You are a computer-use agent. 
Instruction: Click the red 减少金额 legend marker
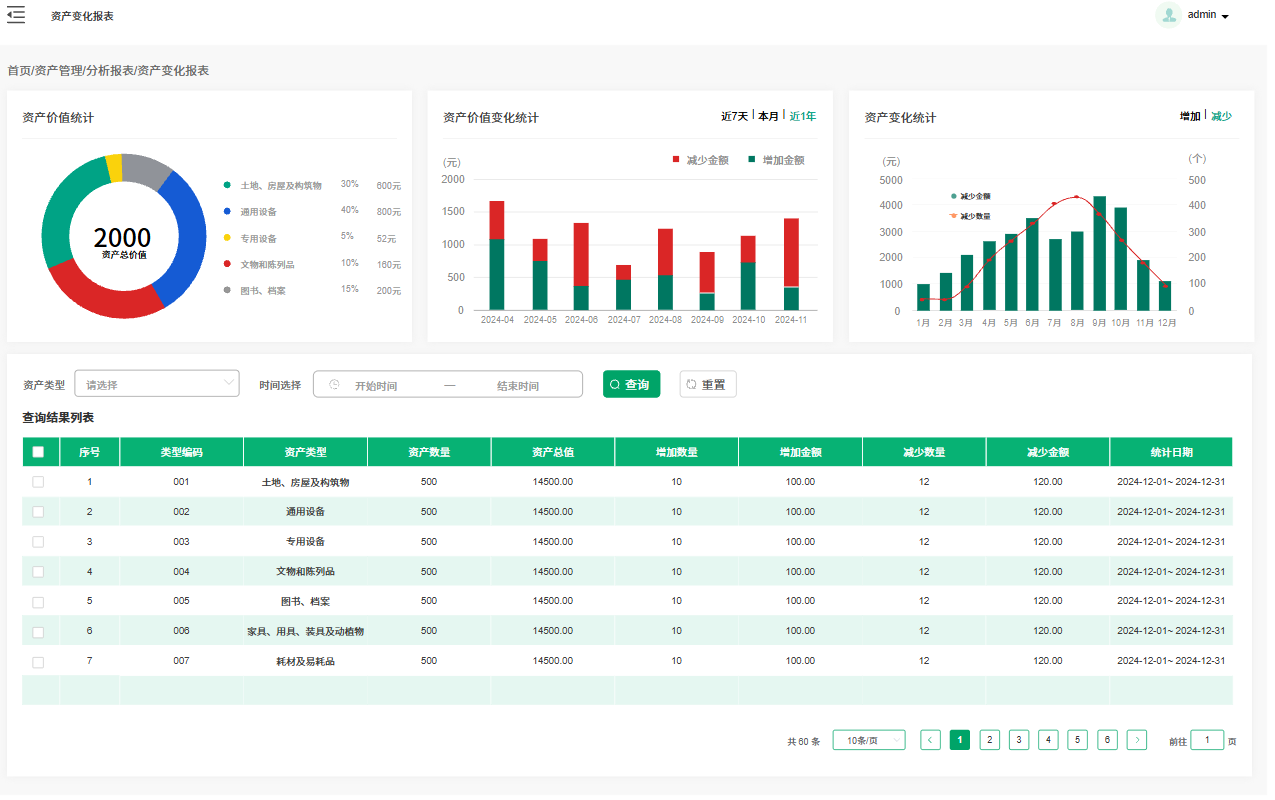(x=676, y=160)
